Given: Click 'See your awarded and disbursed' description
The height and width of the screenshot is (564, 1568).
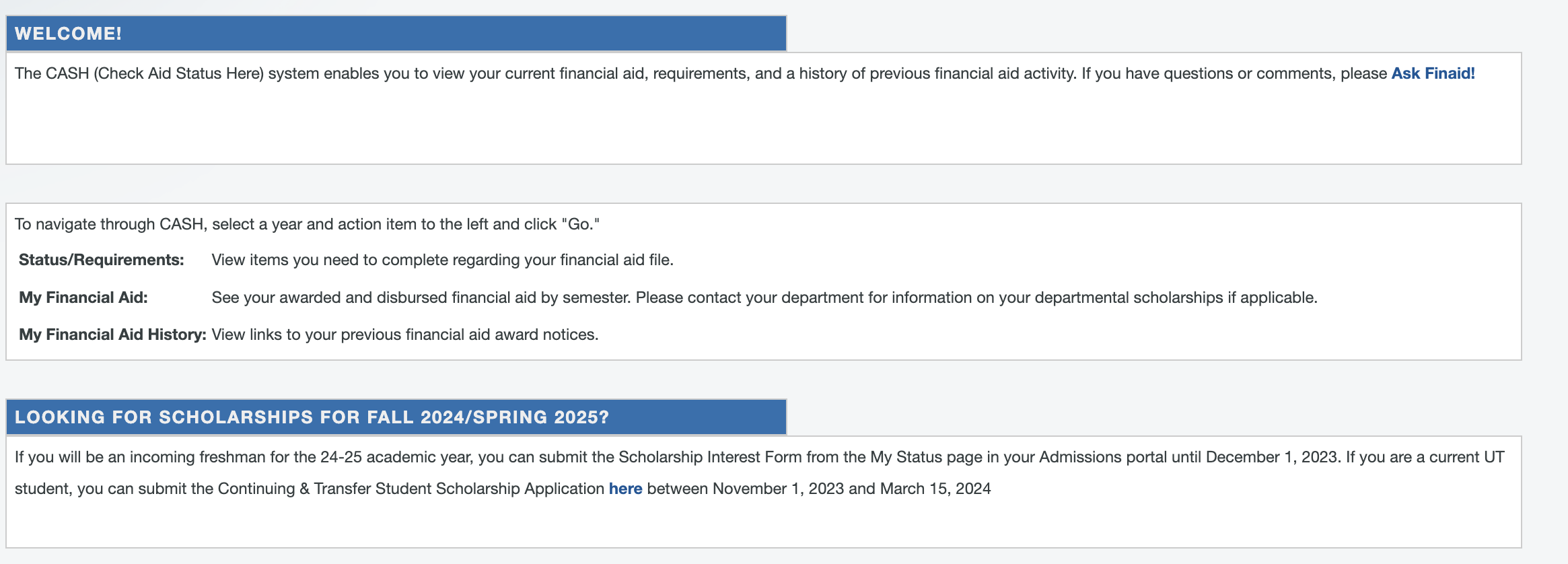Looking at the screenshot, I should click(764, 297).
